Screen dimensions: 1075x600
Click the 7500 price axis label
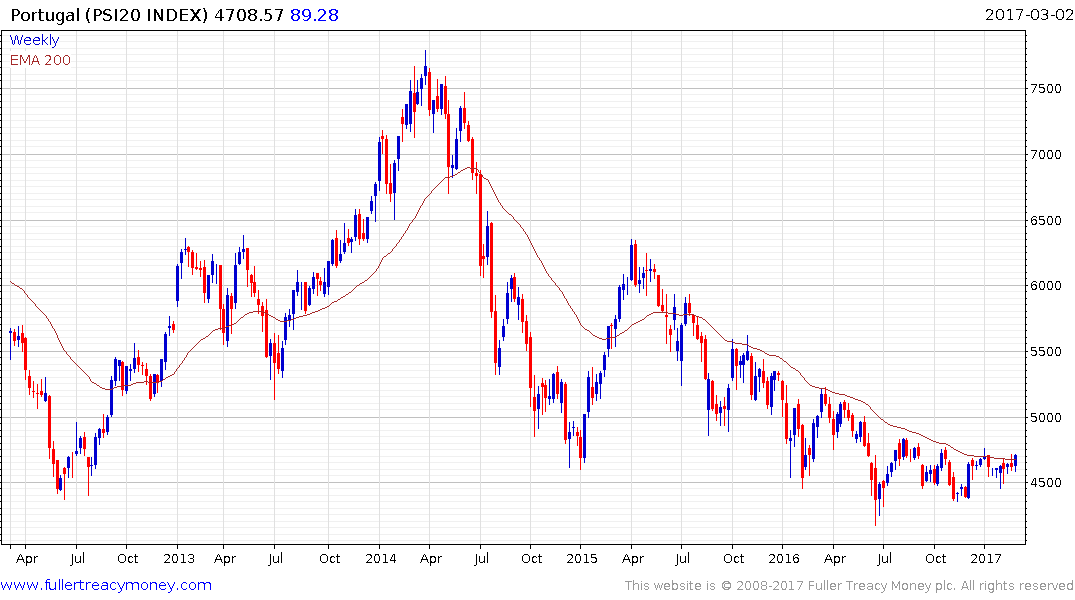point(1046,89)
